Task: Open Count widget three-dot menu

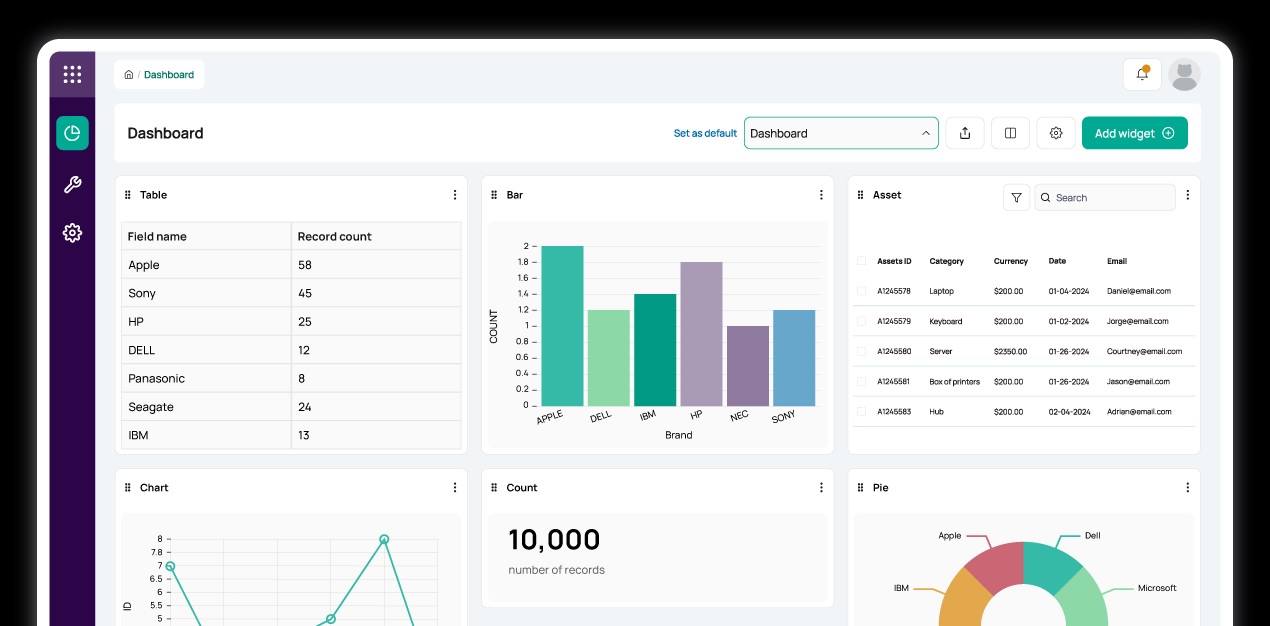Action: [x=821, y=488]
